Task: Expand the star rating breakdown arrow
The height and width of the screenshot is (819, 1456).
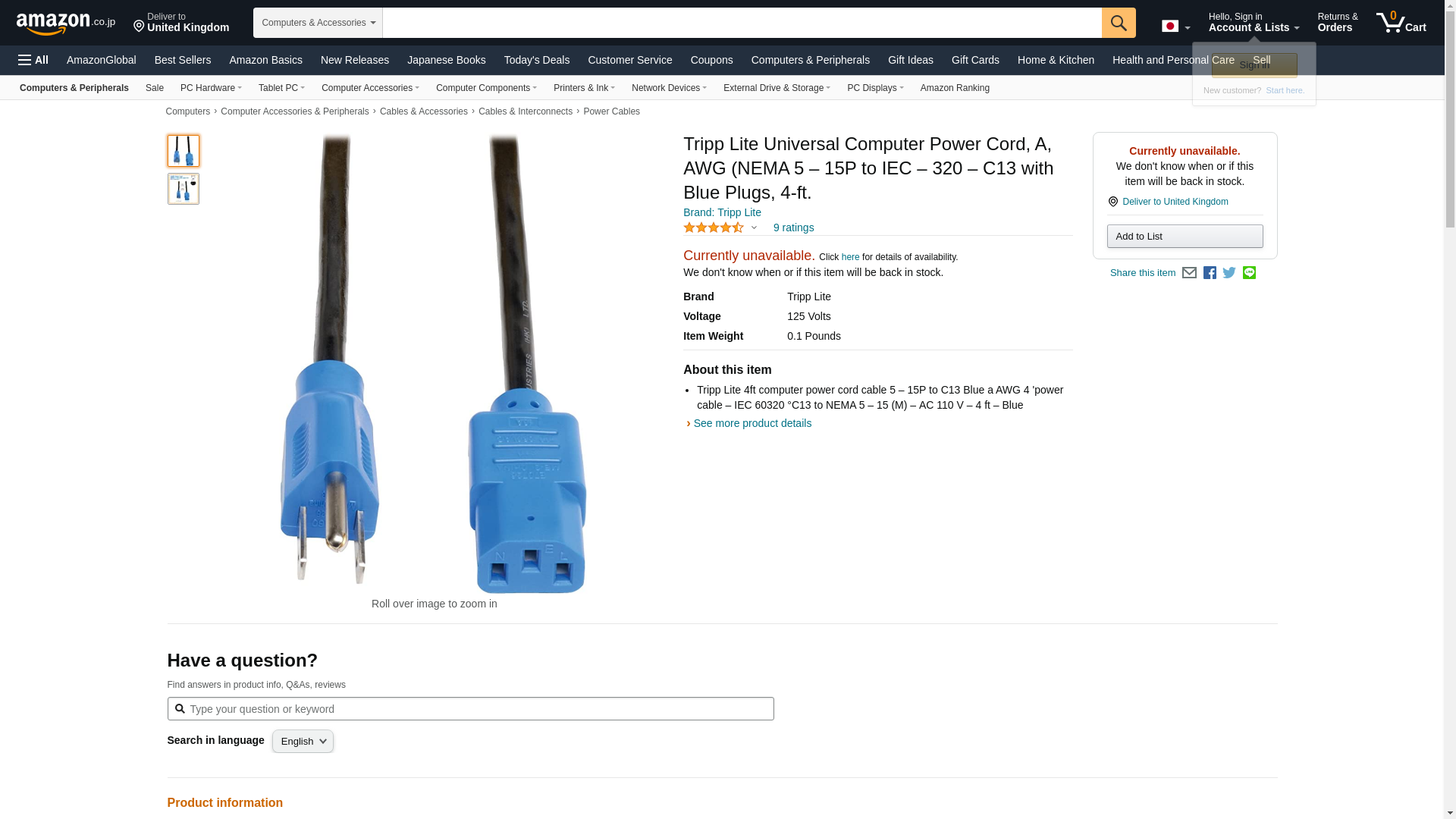Action: (x=754, y=227)
